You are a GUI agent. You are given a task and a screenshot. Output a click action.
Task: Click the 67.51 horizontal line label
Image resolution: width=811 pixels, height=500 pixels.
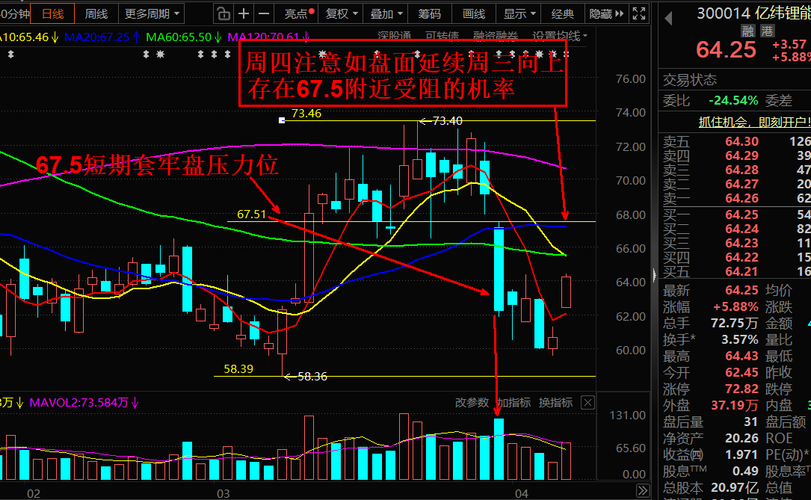click(x=251, y=214)
